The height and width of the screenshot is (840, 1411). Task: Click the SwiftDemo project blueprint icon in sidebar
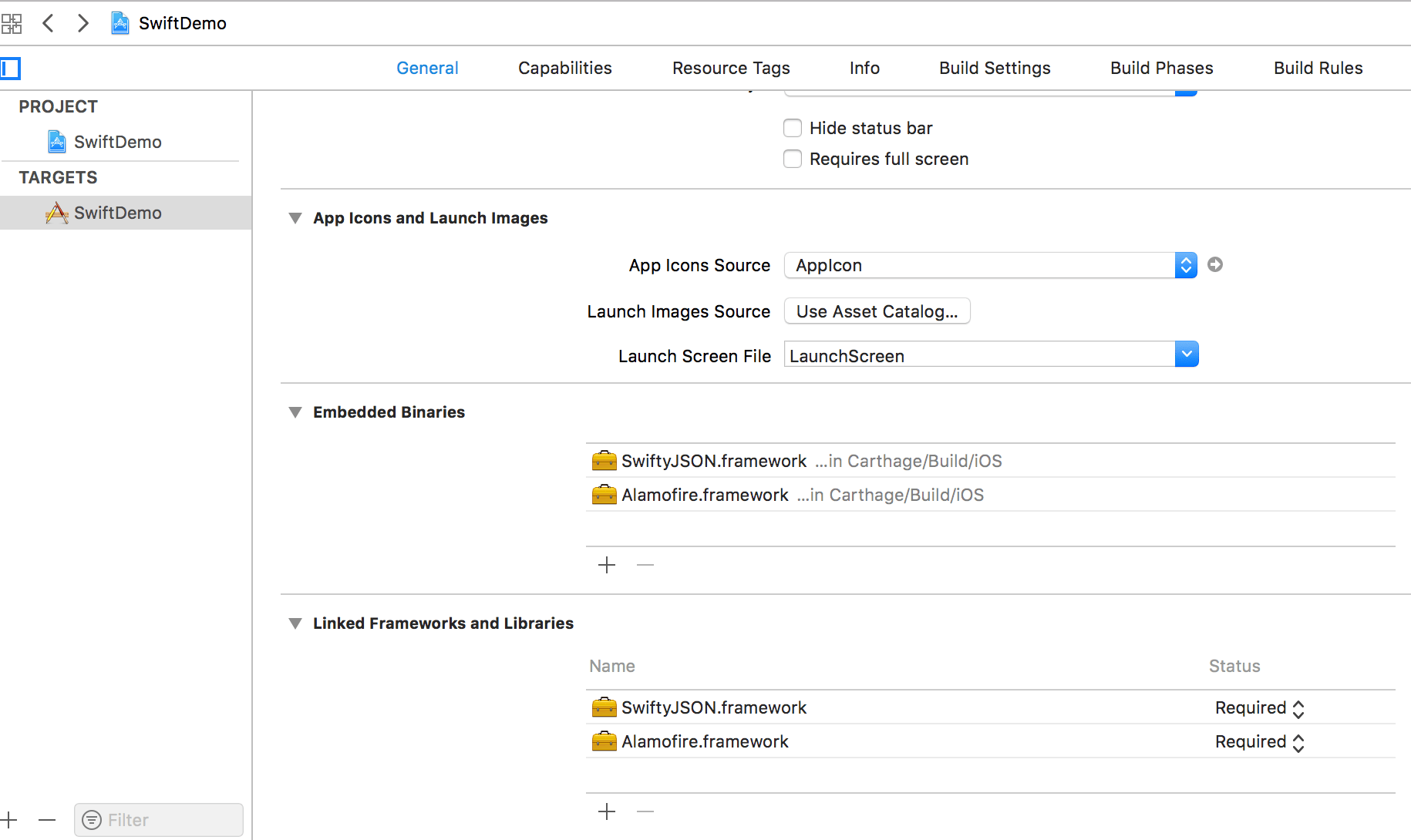tap(57, 142)
